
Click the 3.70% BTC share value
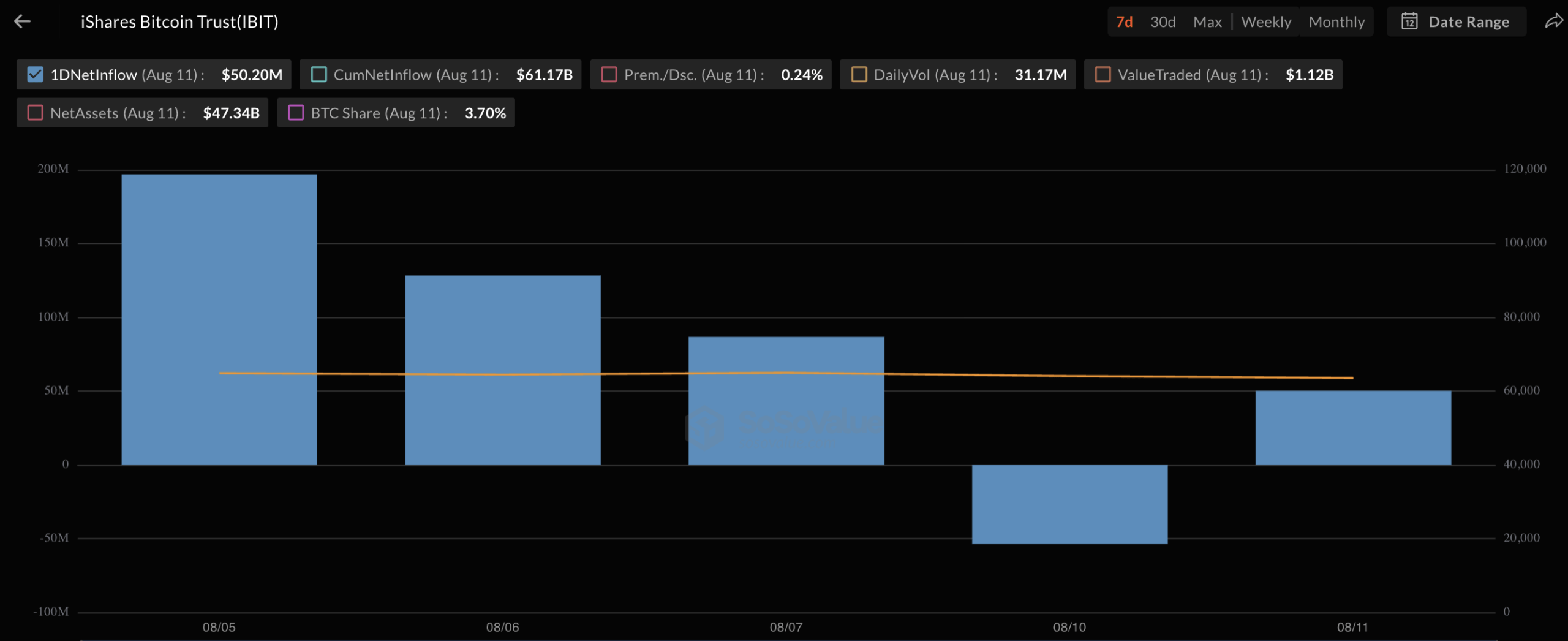[485, 113]
